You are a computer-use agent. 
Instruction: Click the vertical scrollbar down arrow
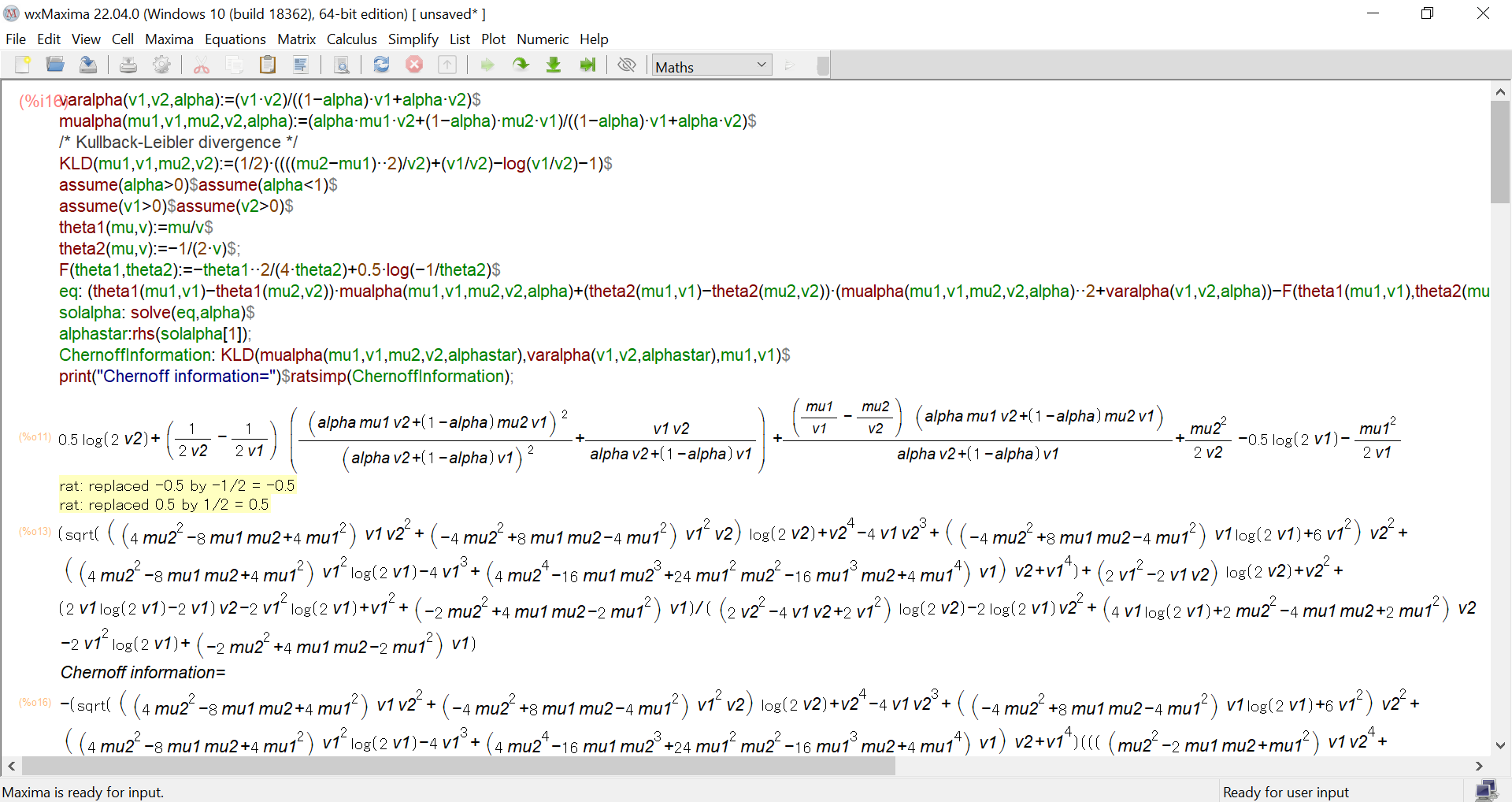pos(1500,745)
